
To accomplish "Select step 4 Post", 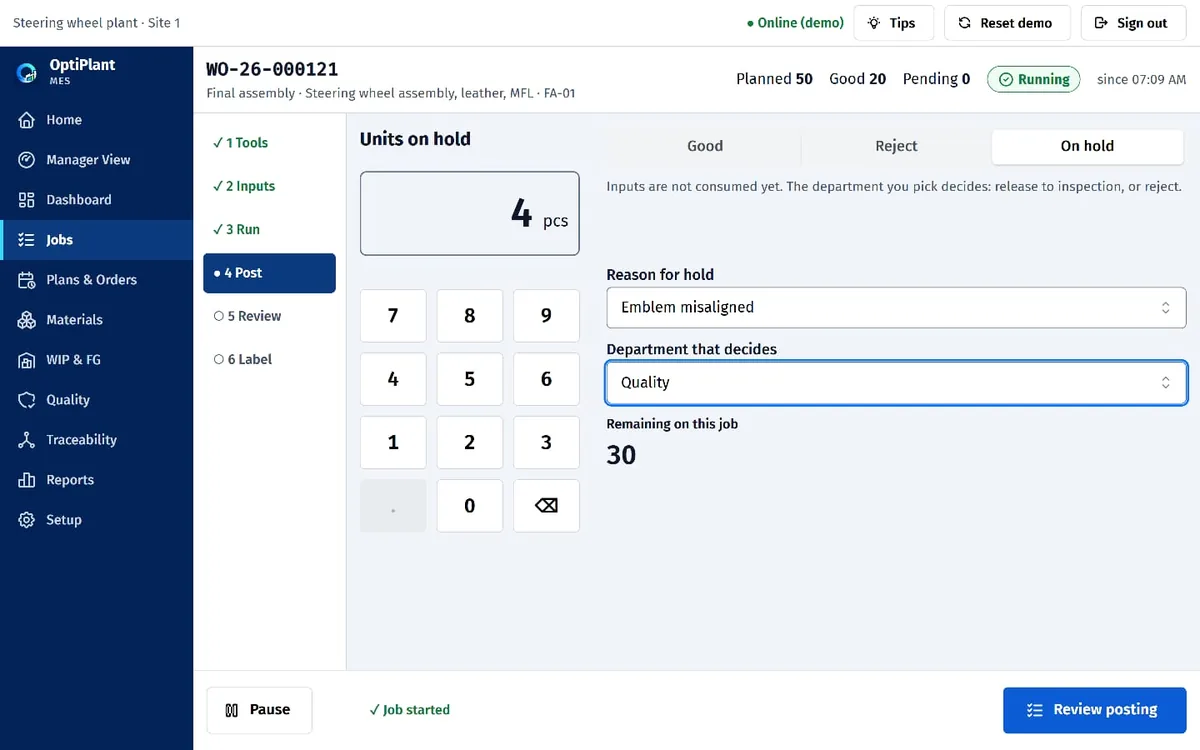I will (269, 273).
